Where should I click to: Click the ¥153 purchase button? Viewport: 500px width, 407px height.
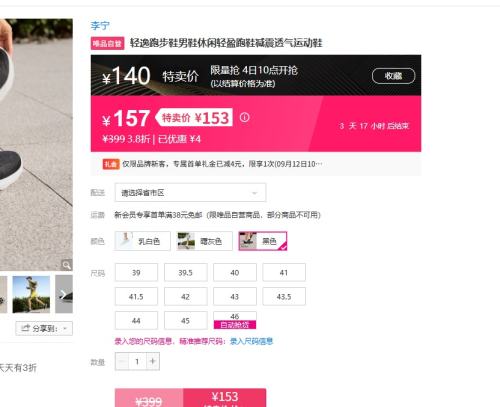pos(225,398)
